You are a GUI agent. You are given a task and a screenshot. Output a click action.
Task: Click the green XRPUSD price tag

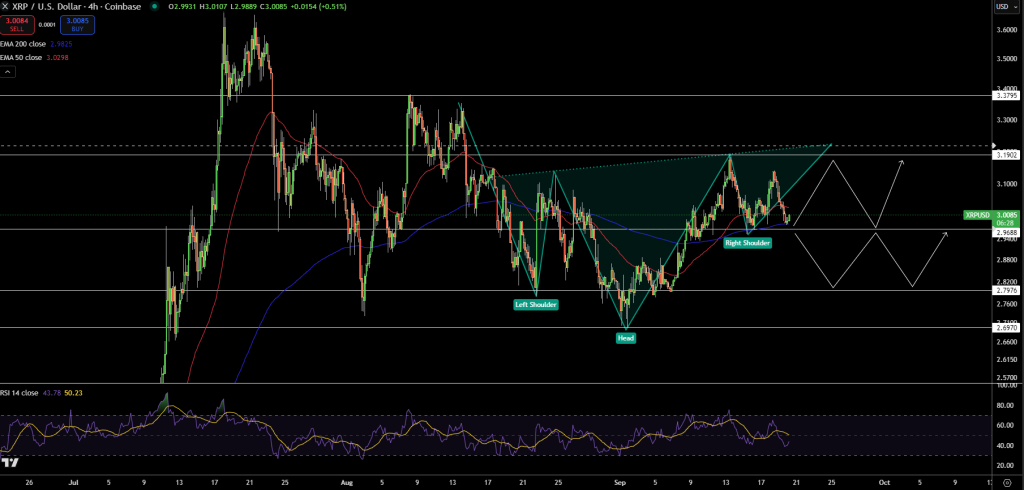point(978,215)
